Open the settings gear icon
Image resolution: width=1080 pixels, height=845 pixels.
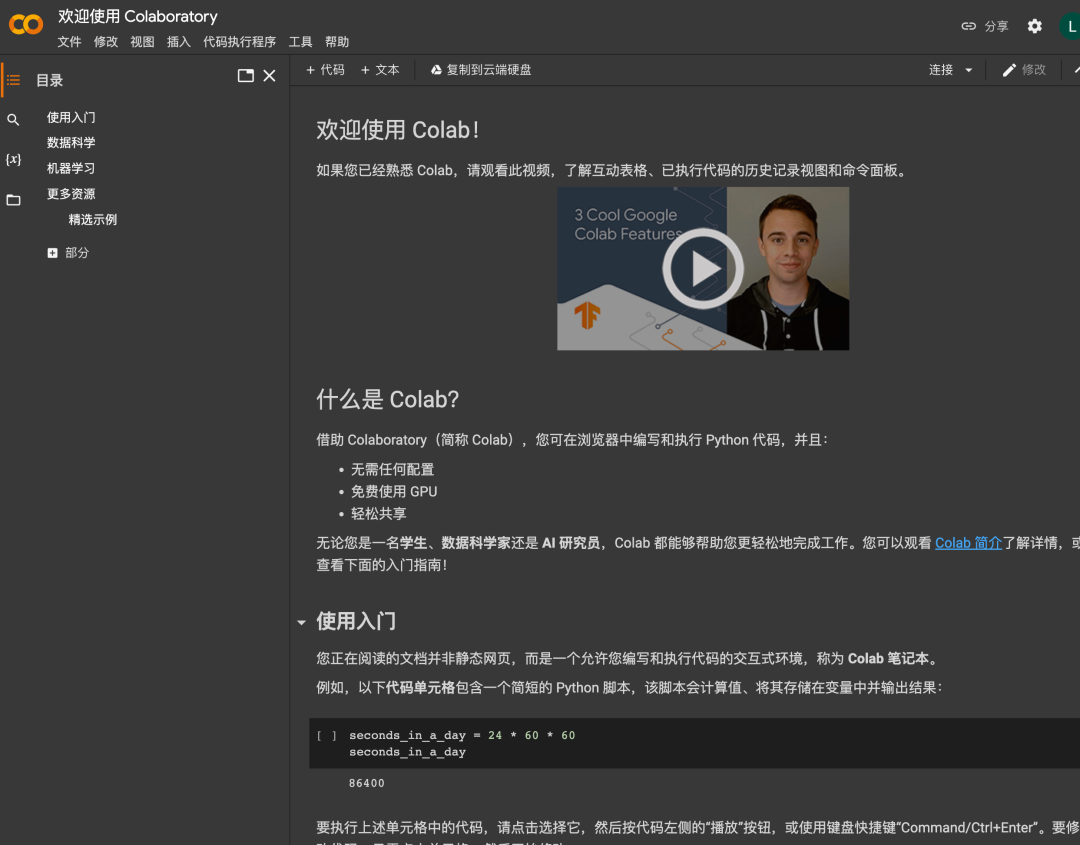pyautogui.click(x=1035, y=26)
